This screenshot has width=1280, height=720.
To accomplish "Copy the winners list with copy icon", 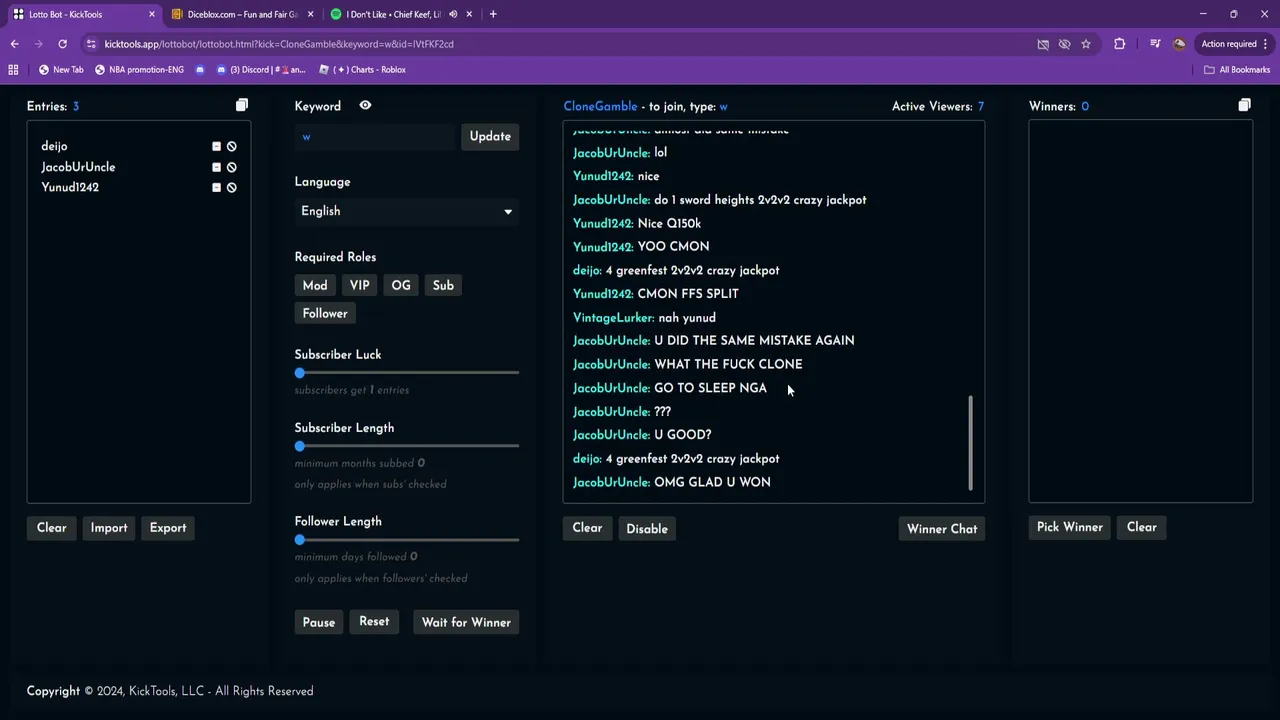I will [1244, 105].
